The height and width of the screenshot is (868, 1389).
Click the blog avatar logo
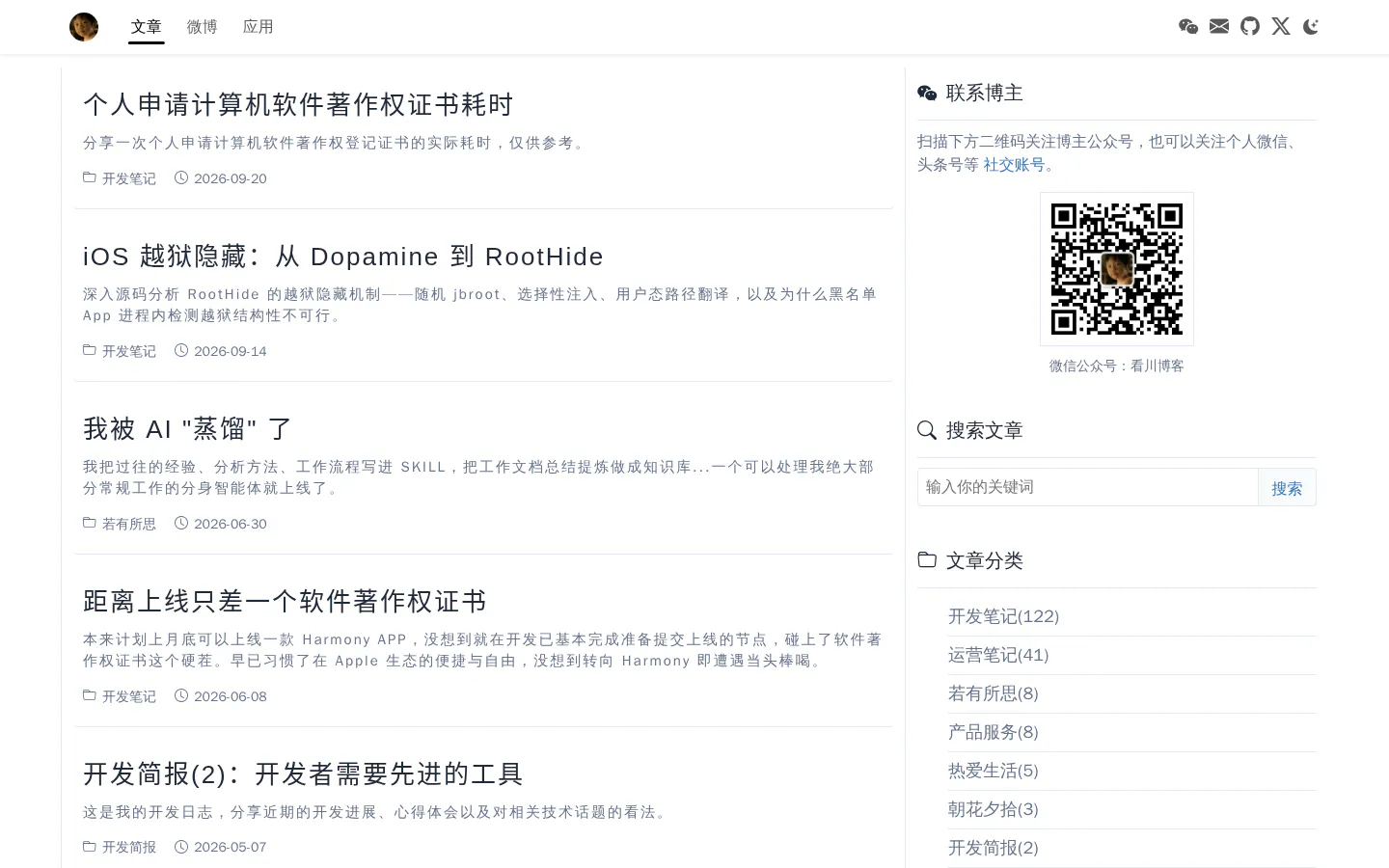[84, 27]
